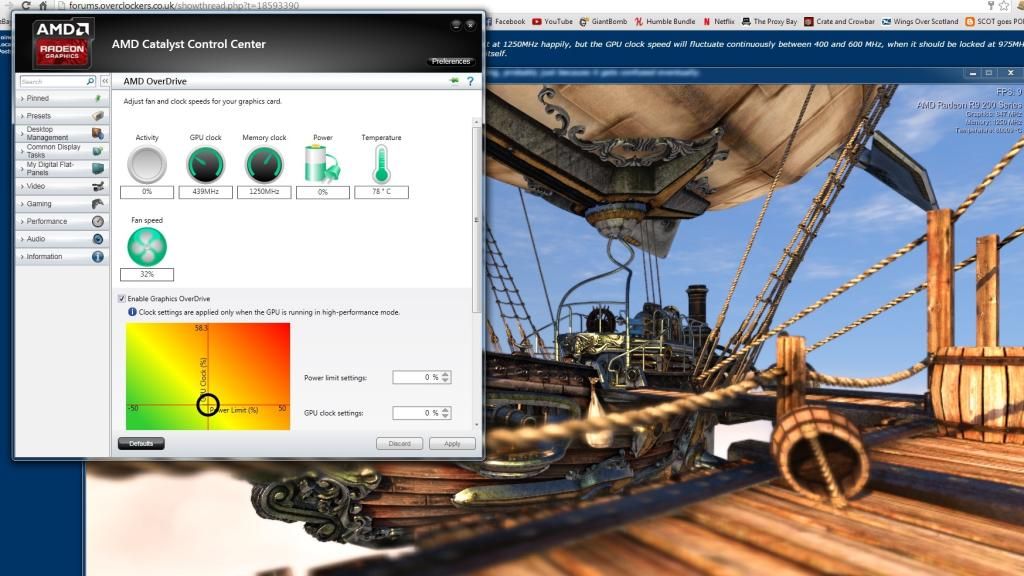The image size is (1024, 576).
Task: Click the OverDrive graph circle handle
Action: point(207,405)
